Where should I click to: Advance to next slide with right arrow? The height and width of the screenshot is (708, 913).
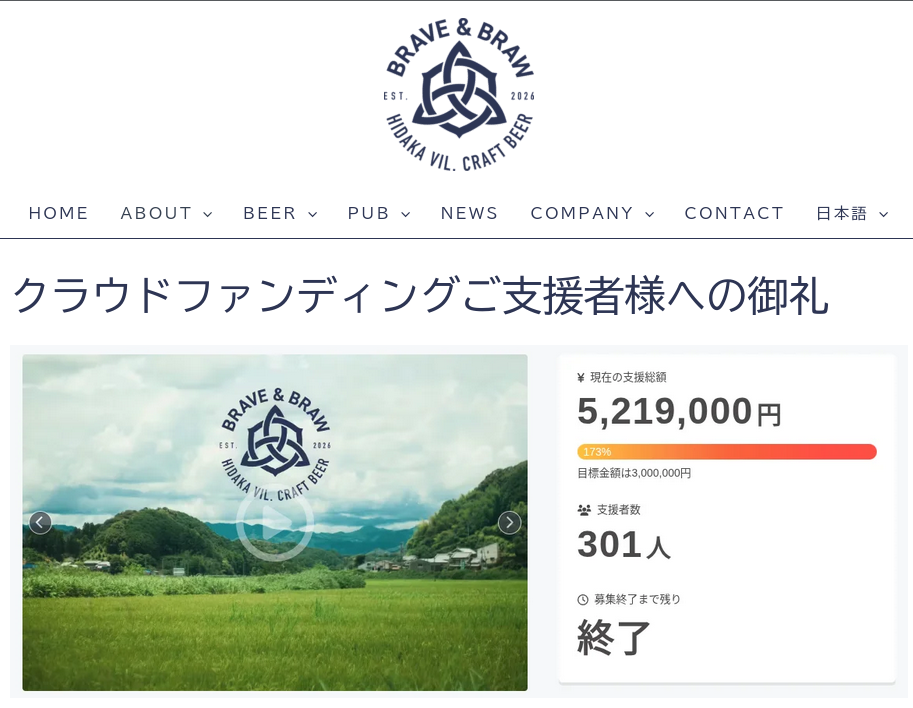[509, 523]
